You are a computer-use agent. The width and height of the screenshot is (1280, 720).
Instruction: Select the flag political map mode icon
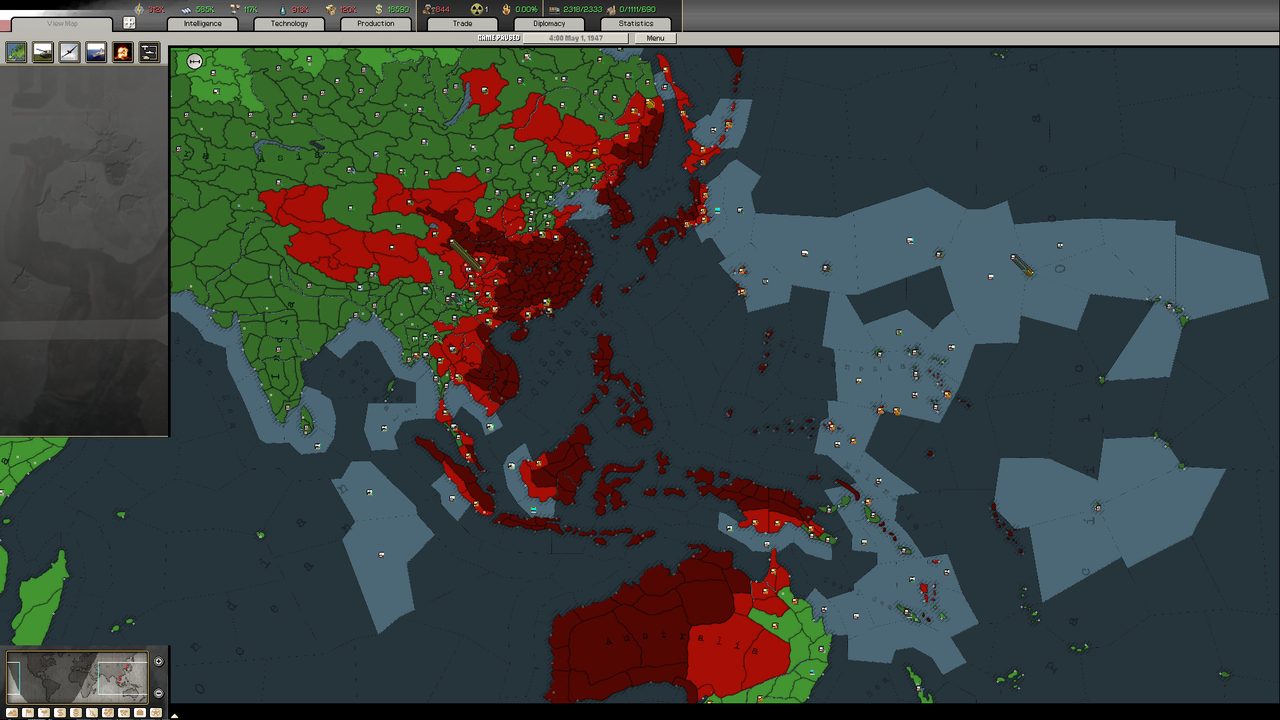click(x=28, y=712)
